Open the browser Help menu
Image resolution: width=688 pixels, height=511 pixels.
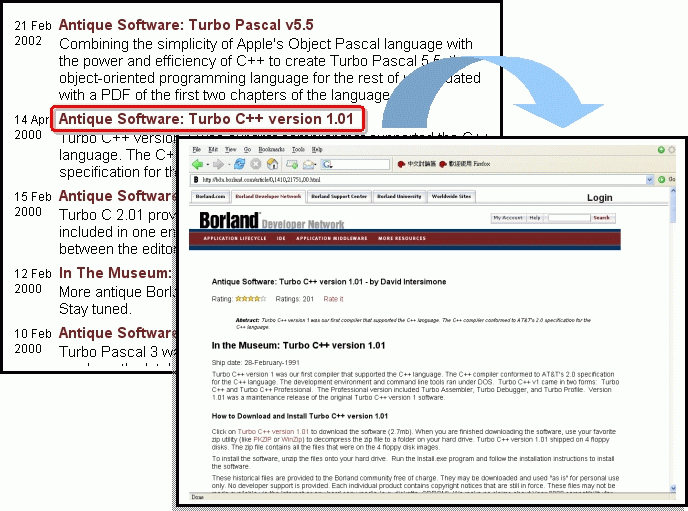tap(317, 150)
